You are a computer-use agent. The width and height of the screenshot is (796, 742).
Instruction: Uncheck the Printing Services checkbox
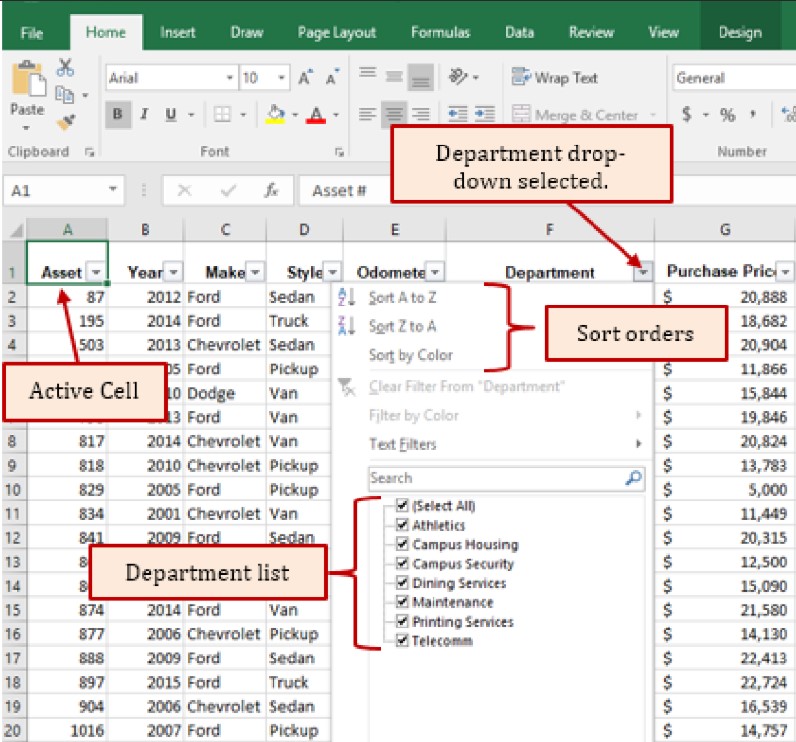(402, 621)
